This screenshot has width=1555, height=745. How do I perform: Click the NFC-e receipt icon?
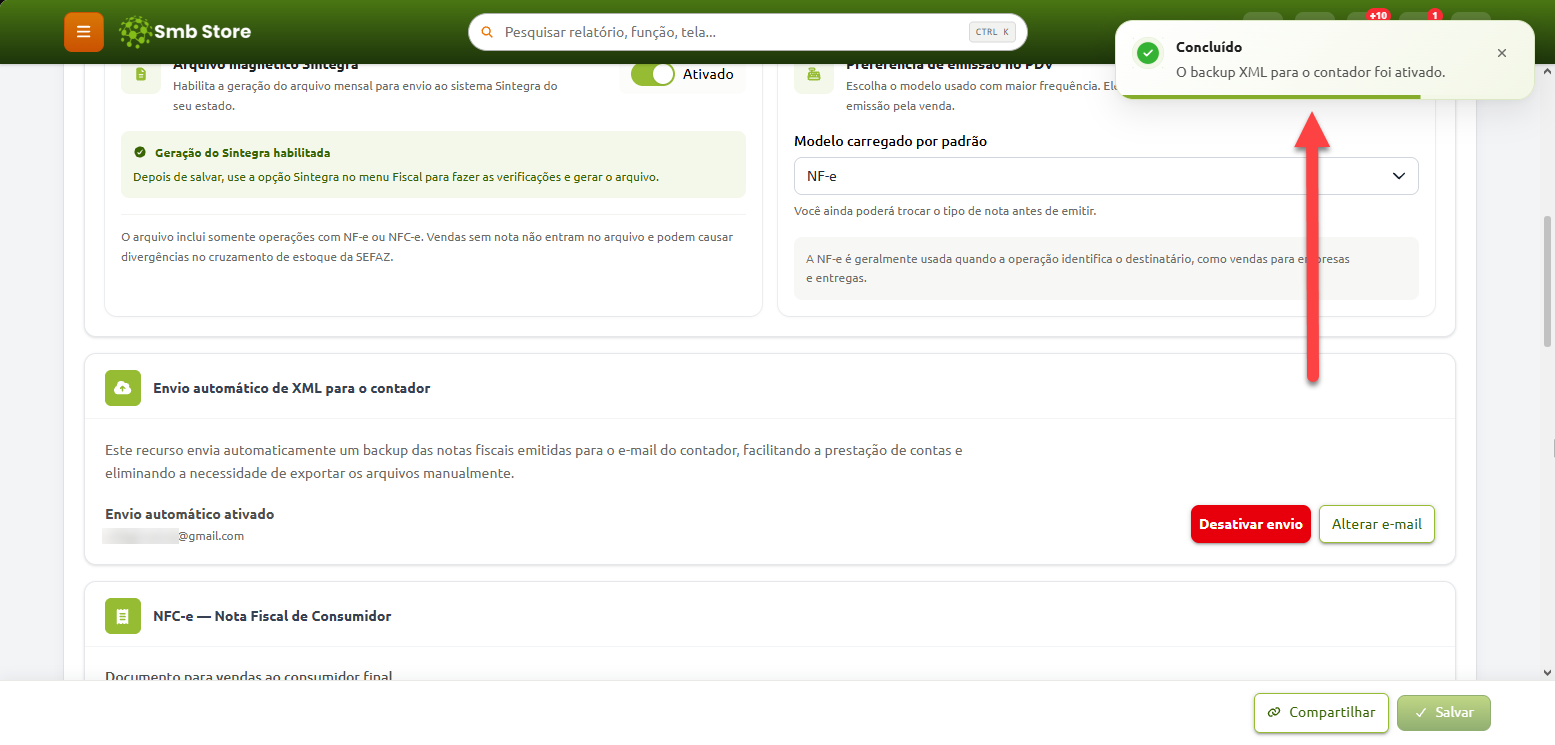[123, 616]
